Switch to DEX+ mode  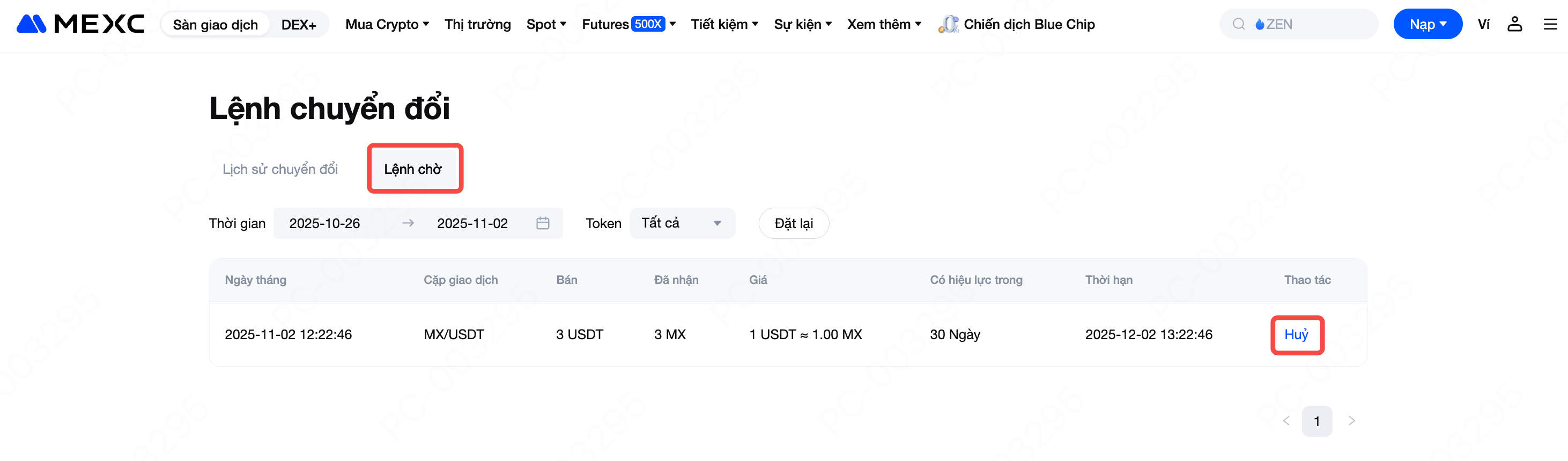click(298, 25)
